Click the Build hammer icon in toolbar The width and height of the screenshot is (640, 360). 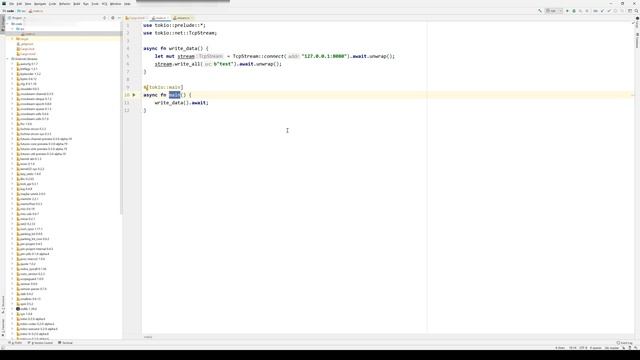tap(540, 11)
